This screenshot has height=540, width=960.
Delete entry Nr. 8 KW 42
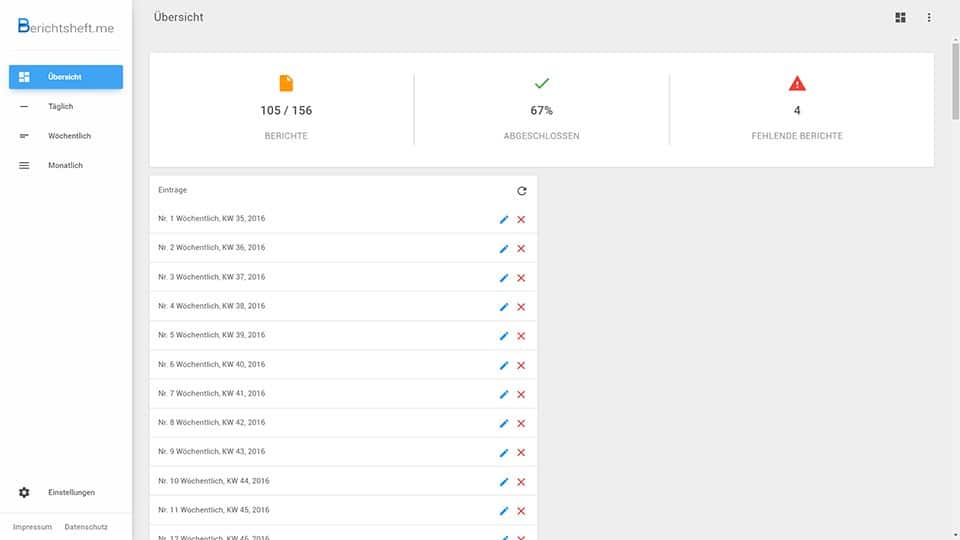(x=521, y=424)
